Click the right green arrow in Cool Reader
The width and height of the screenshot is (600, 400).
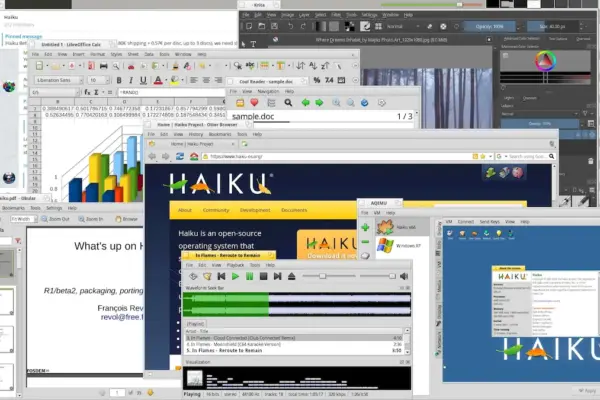319,103
